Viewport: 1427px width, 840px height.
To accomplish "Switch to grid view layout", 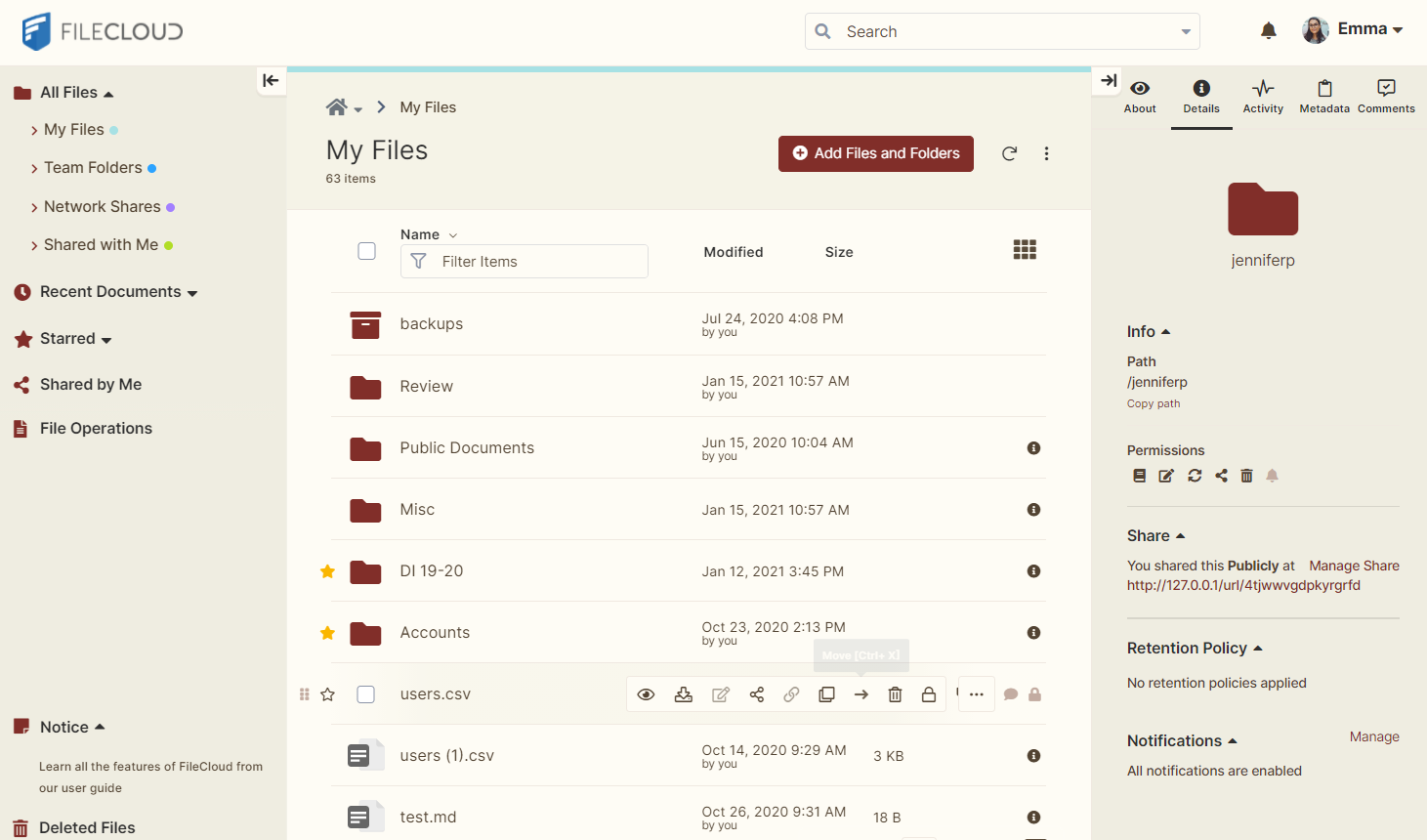I will tap(1025, 250).
